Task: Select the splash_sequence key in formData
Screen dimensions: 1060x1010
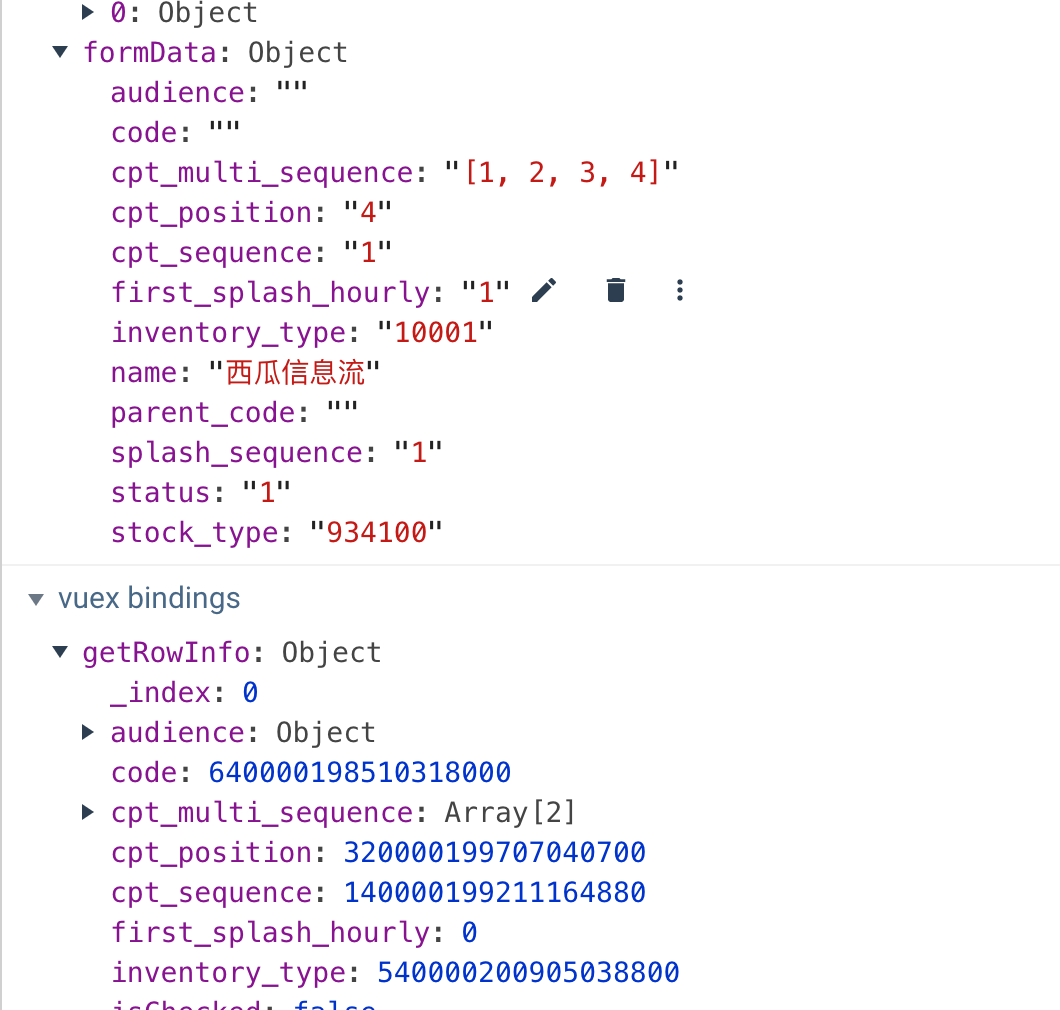Action: coord(236,453)
